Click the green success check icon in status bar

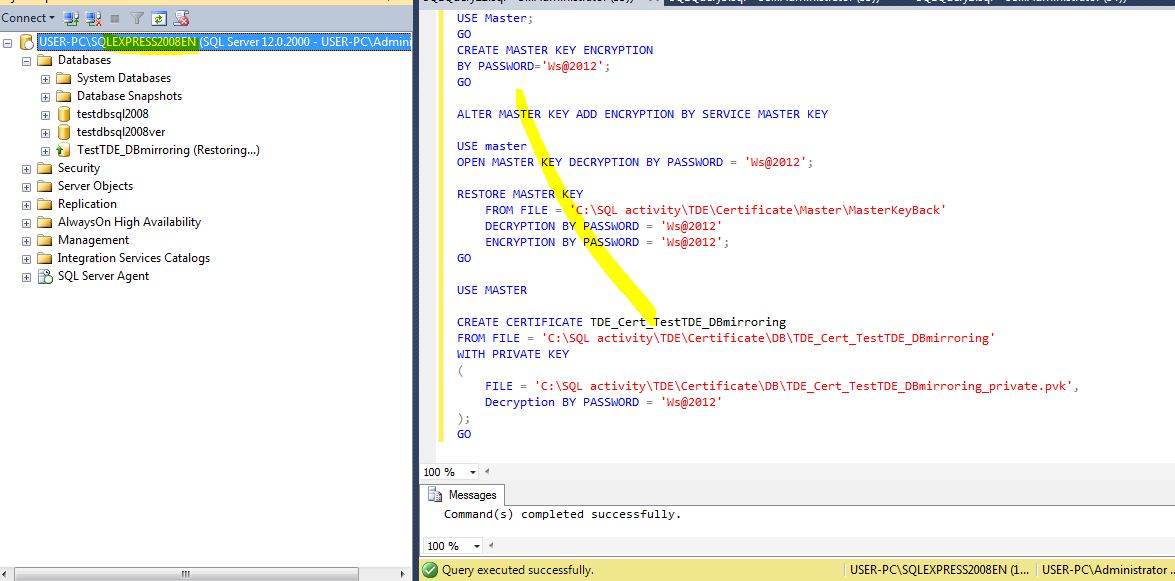[x=428, y=568]
